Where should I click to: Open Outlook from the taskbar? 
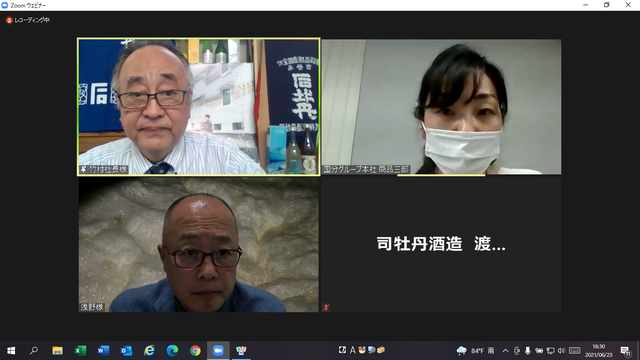point(126,350)
